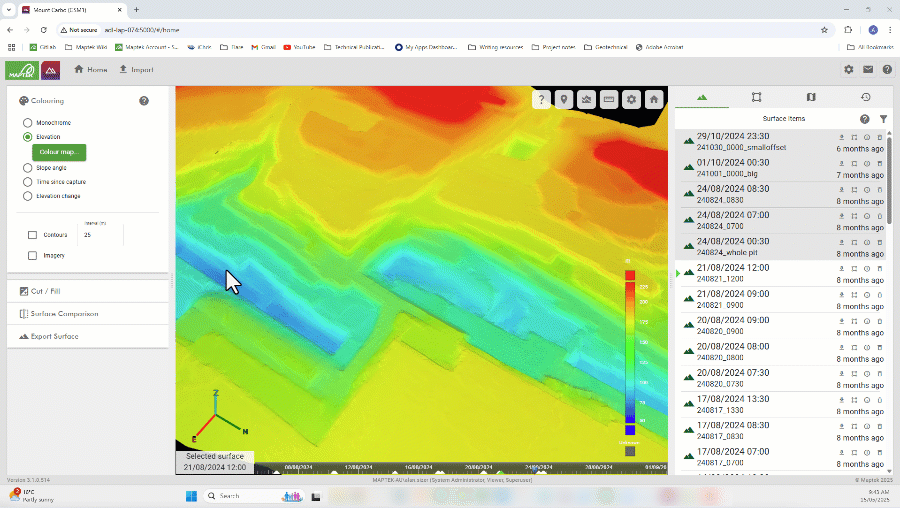Click the Colour map... button
Viewport: 900px width, 508px height.
pos(59,152)
